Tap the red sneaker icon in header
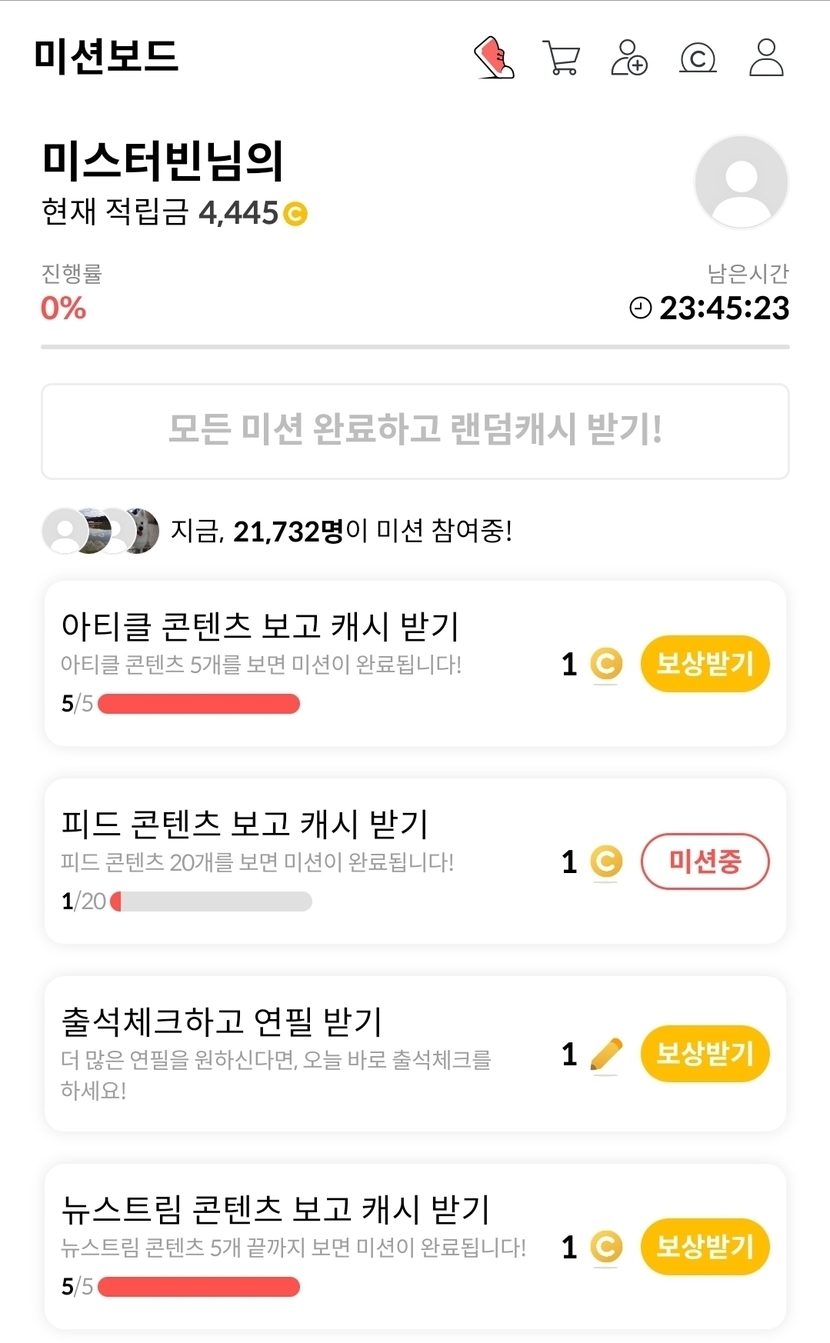The height and width of the screenshot is (1343, 830). click(x=493, y=58)
